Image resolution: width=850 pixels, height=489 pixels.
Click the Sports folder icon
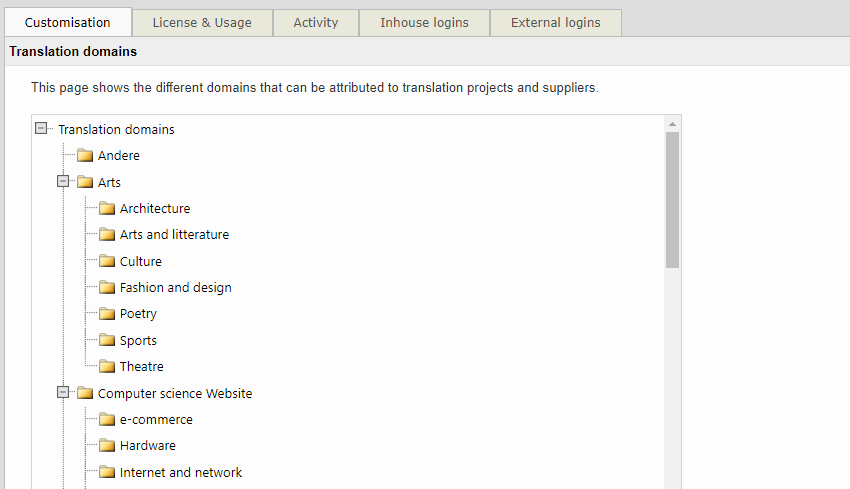point(107,340)
